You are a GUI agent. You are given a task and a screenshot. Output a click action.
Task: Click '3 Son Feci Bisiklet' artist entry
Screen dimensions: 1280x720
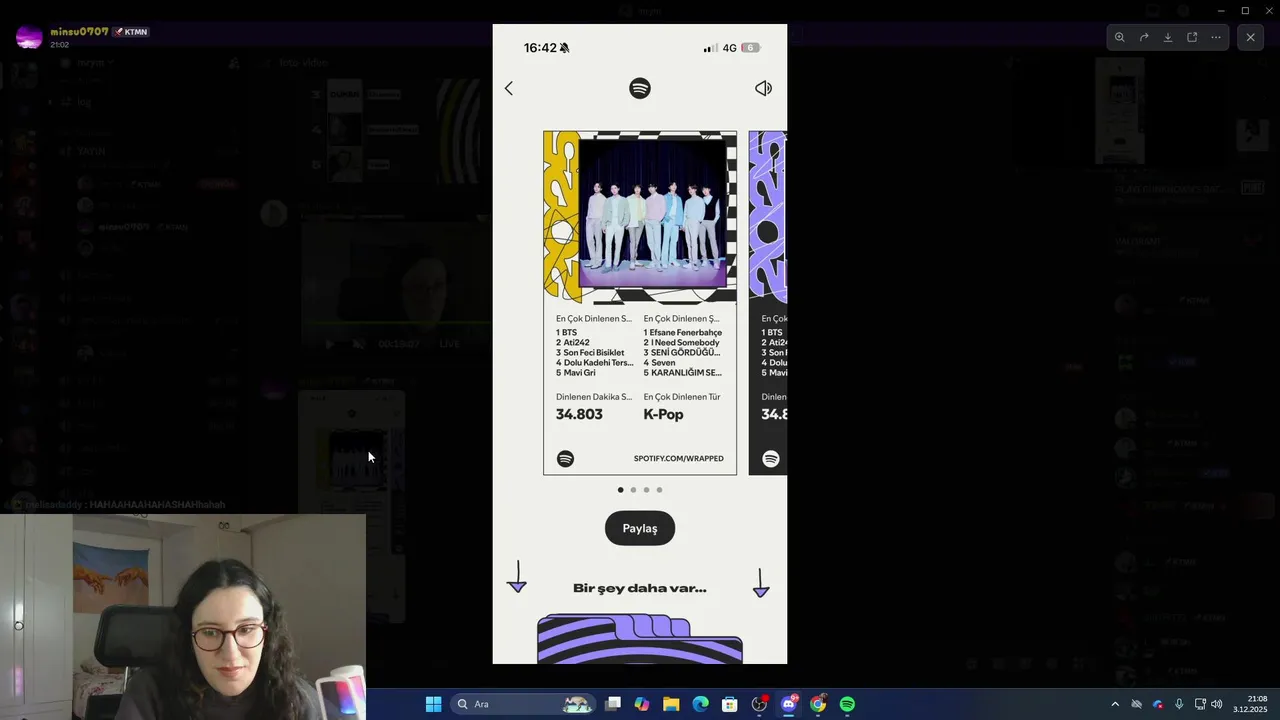[x=590, y=353]
